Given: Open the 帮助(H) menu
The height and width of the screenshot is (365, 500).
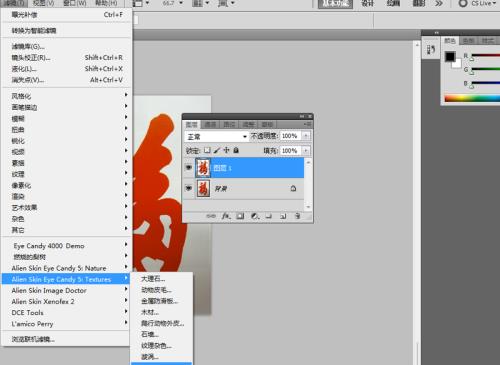Looking at the screenshot, I should click(x=106, y=3).
